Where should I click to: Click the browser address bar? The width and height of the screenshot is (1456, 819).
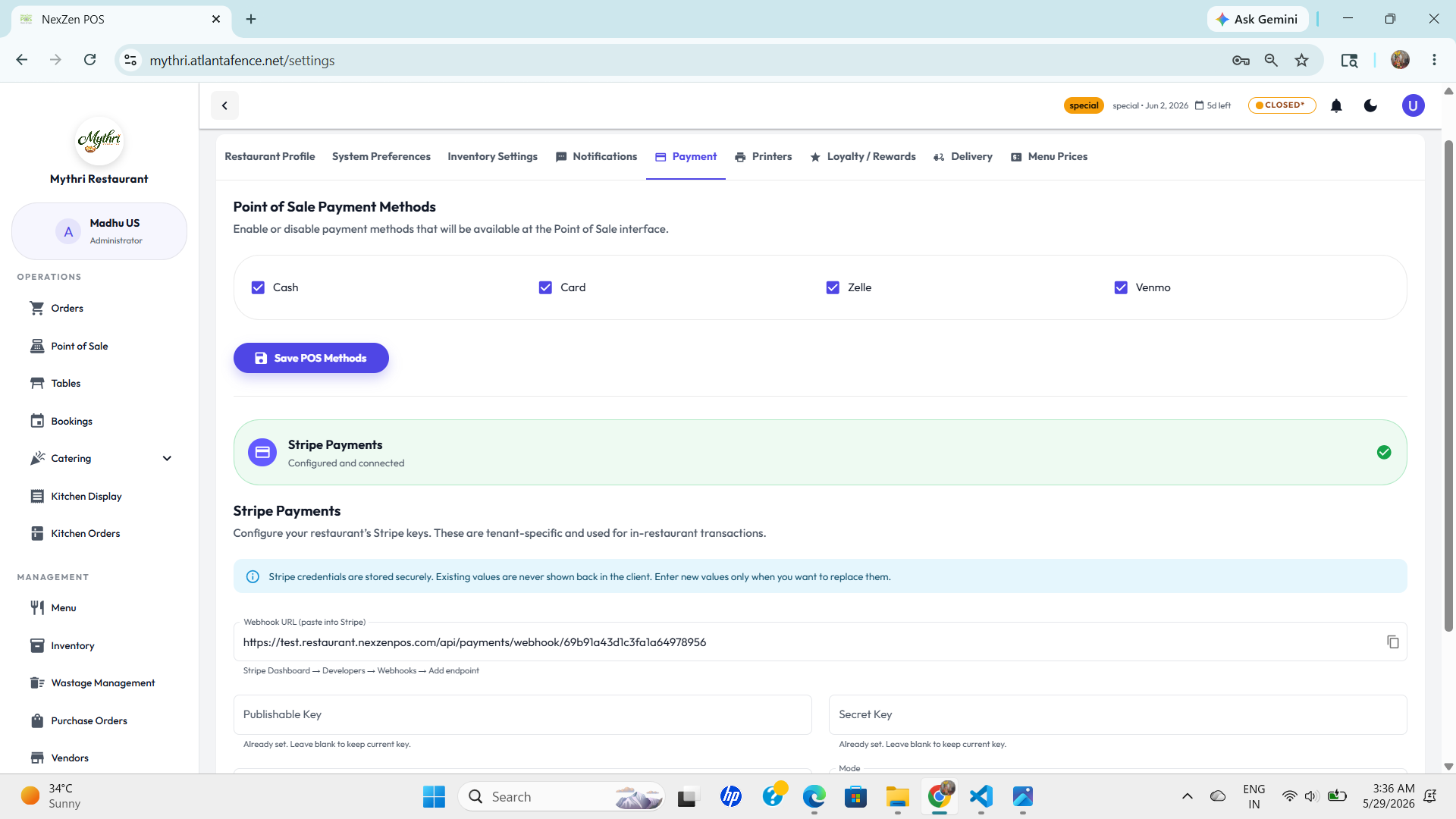[x=682, y=60]
